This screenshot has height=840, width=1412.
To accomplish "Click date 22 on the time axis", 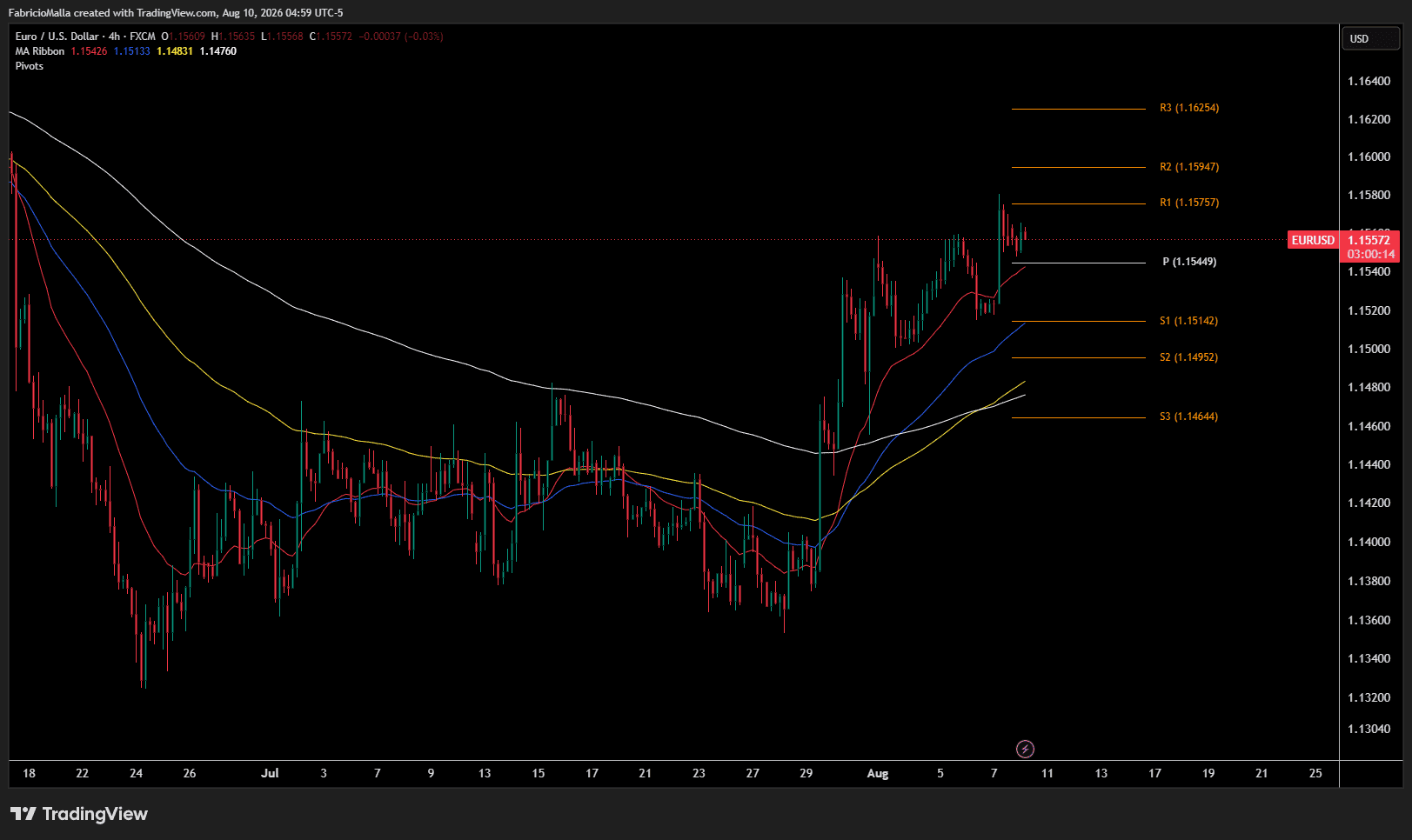I will point(82,773).
